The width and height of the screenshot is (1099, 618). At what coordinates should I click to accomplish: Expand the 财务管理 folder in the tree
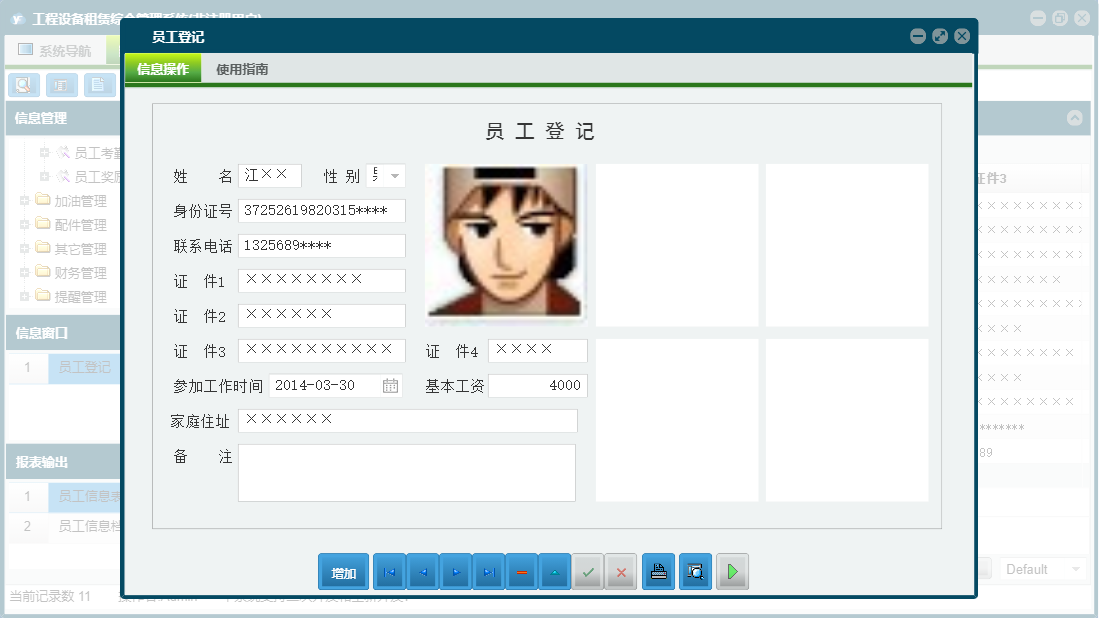[25, 273]
